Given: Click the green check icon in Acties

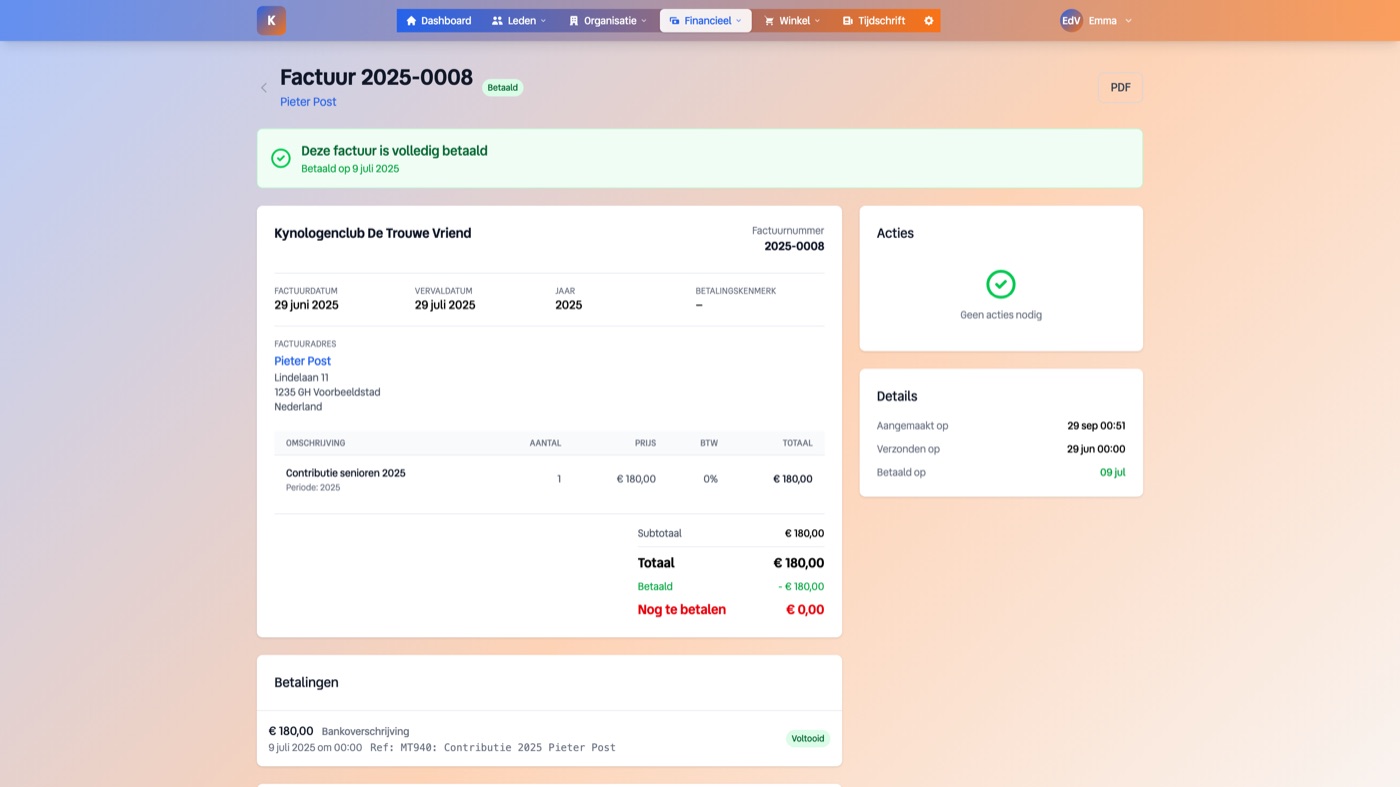Looking at the screenshot, I should (1001, 284).
